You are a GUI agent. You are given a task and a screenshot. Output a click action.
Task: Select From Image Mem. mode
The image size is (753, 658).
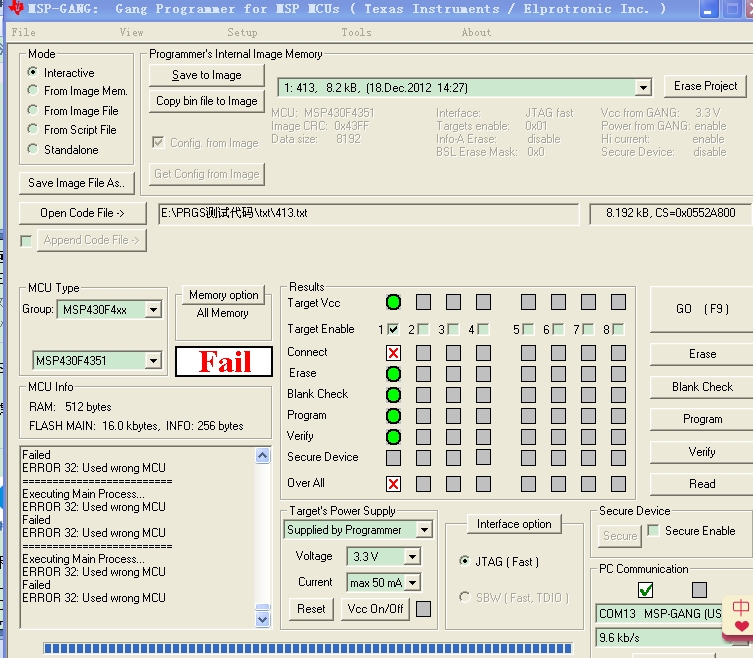[x=33, y=90]
